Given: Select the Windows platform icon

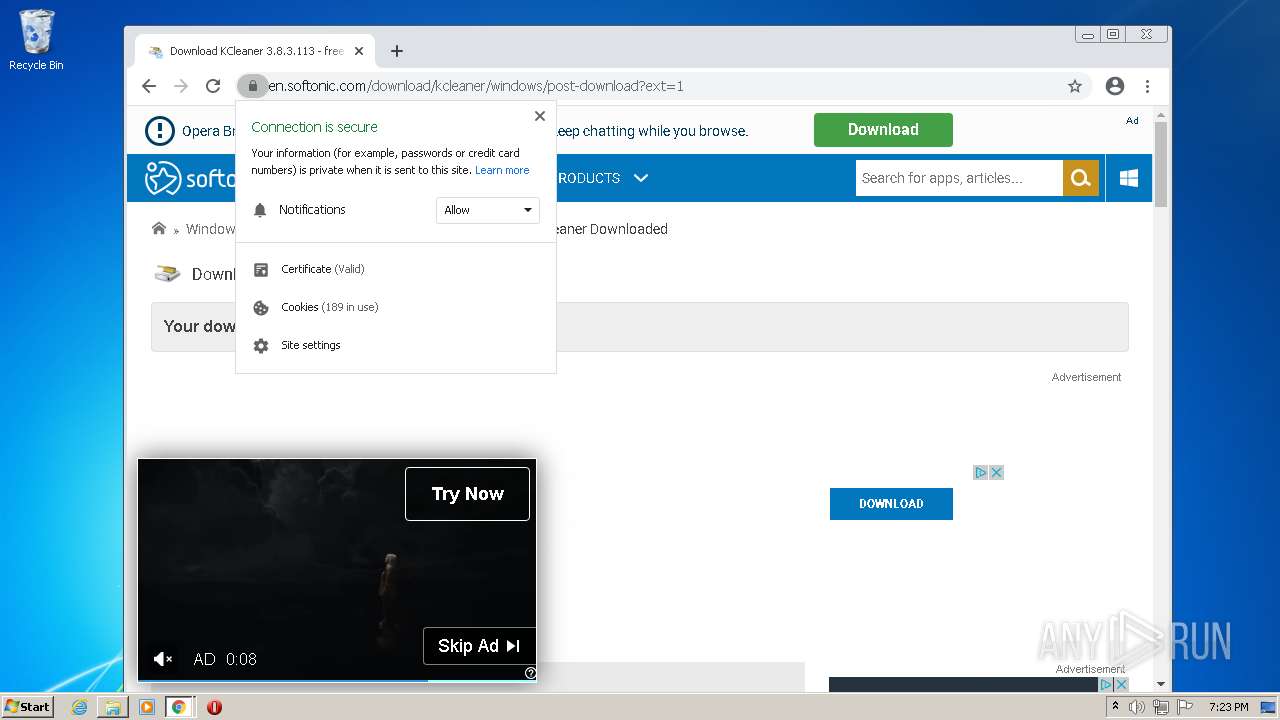Looking at the screenshot, I should click(x=1129, y=178).
